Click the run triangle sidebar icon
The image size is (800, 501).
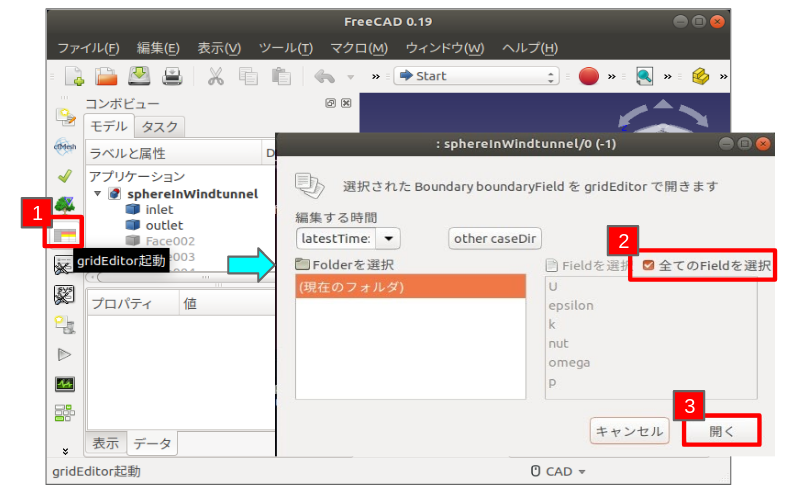[63, 354]
